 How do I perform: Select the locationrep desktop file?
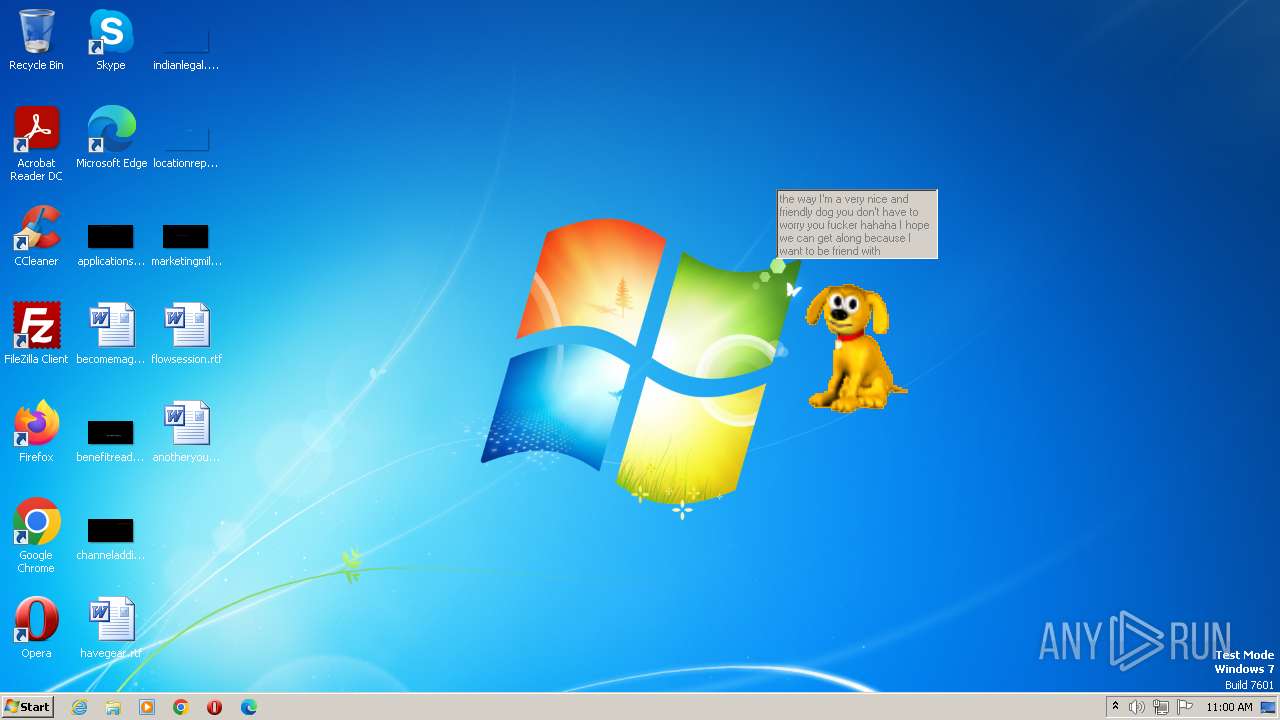tap(186, 146)
